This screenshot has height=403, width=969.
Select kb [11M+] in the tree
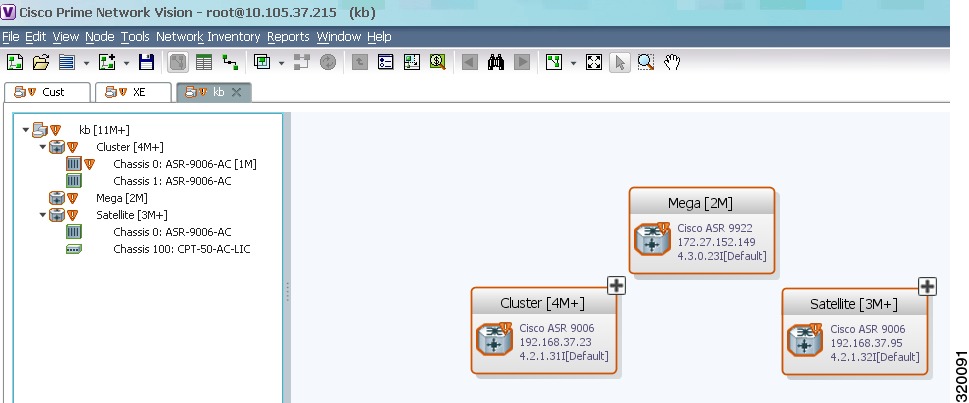[x=104, y=130]
